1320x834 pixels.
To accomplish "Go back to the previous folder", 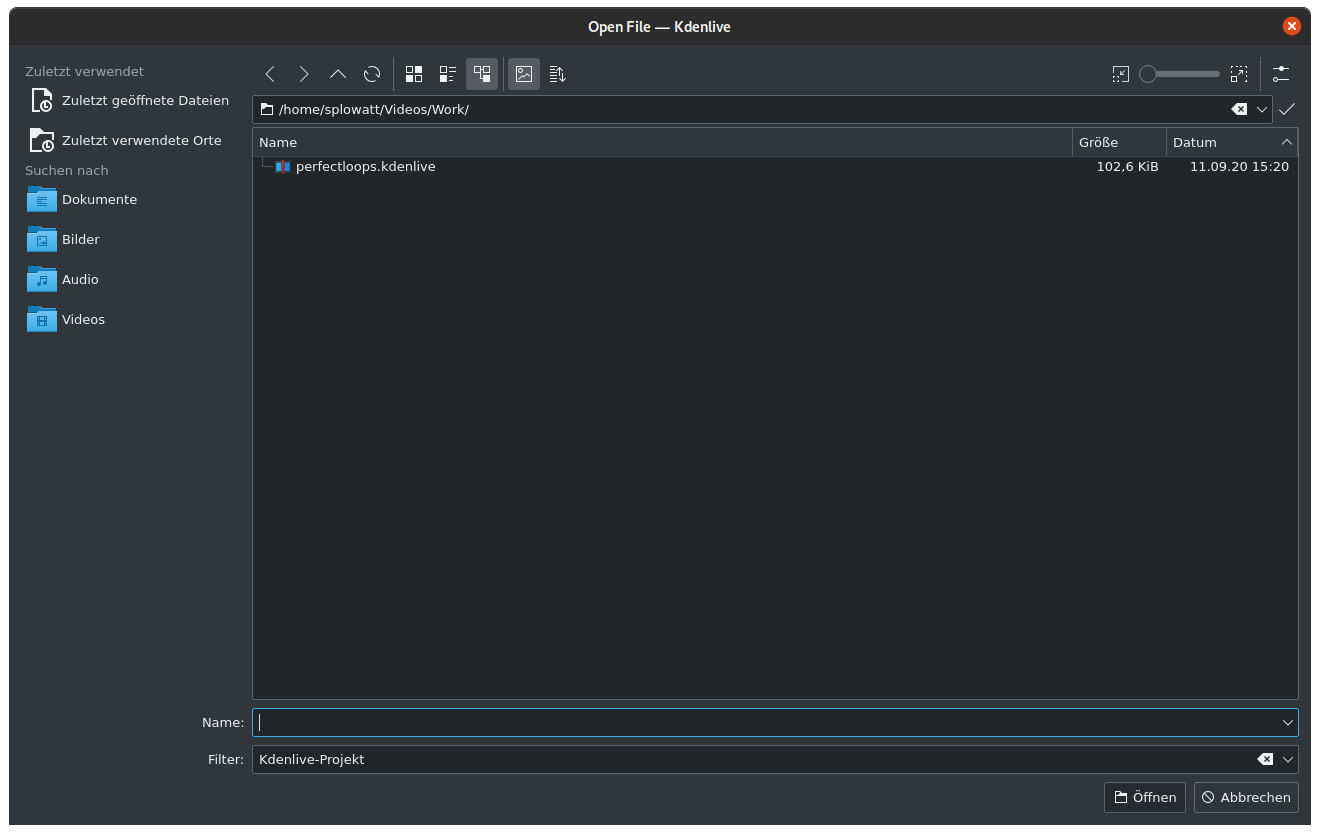I will (270, 74).
